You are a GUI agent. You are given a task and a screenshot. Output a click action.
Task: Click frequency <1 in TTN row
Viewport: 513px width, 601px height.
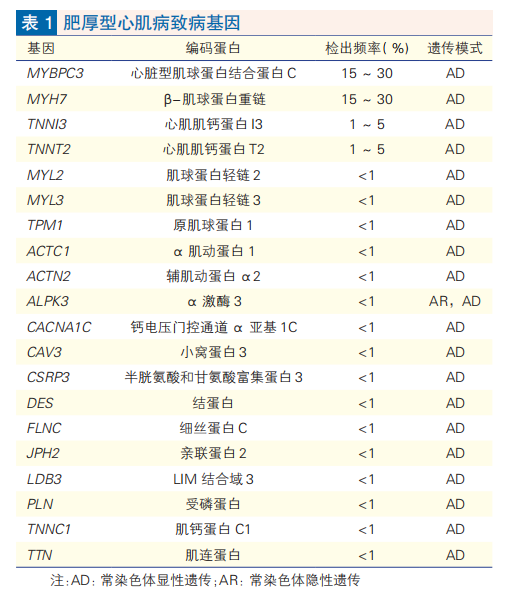(x=366, y=555)
